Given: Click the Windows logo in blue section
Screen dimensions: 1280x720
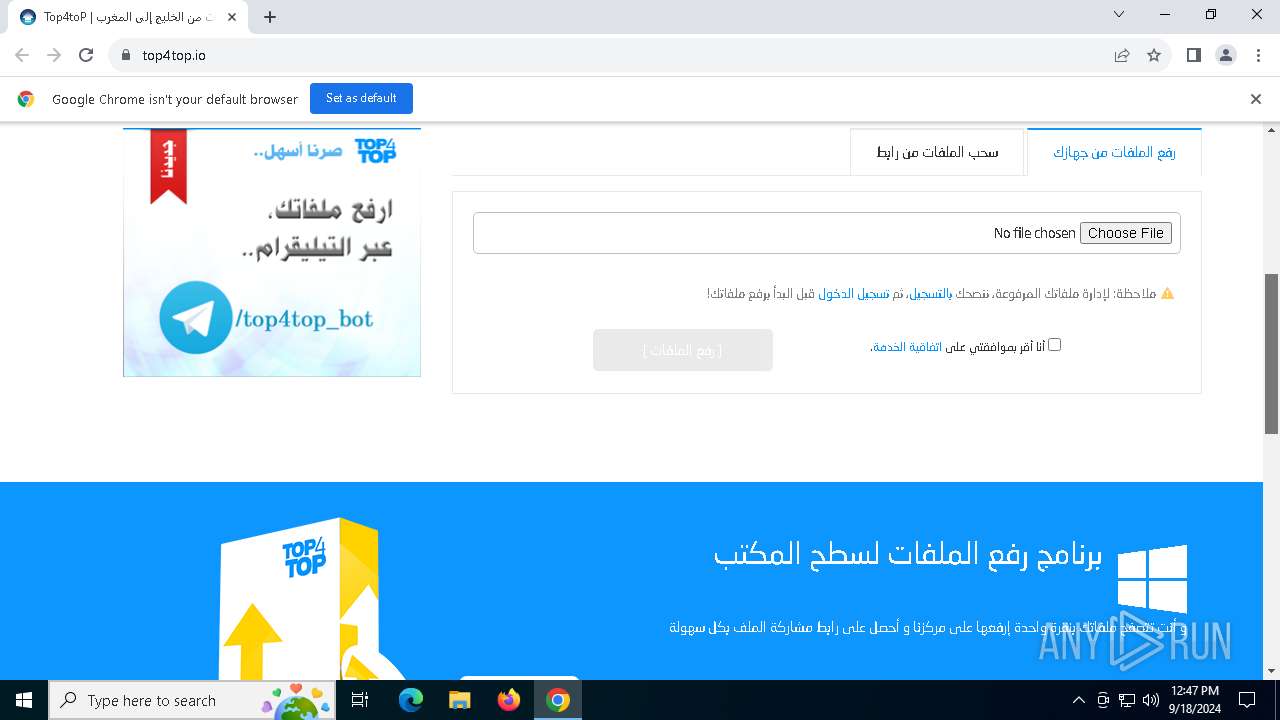Looking at the screenshot, I should point(1153,579).
